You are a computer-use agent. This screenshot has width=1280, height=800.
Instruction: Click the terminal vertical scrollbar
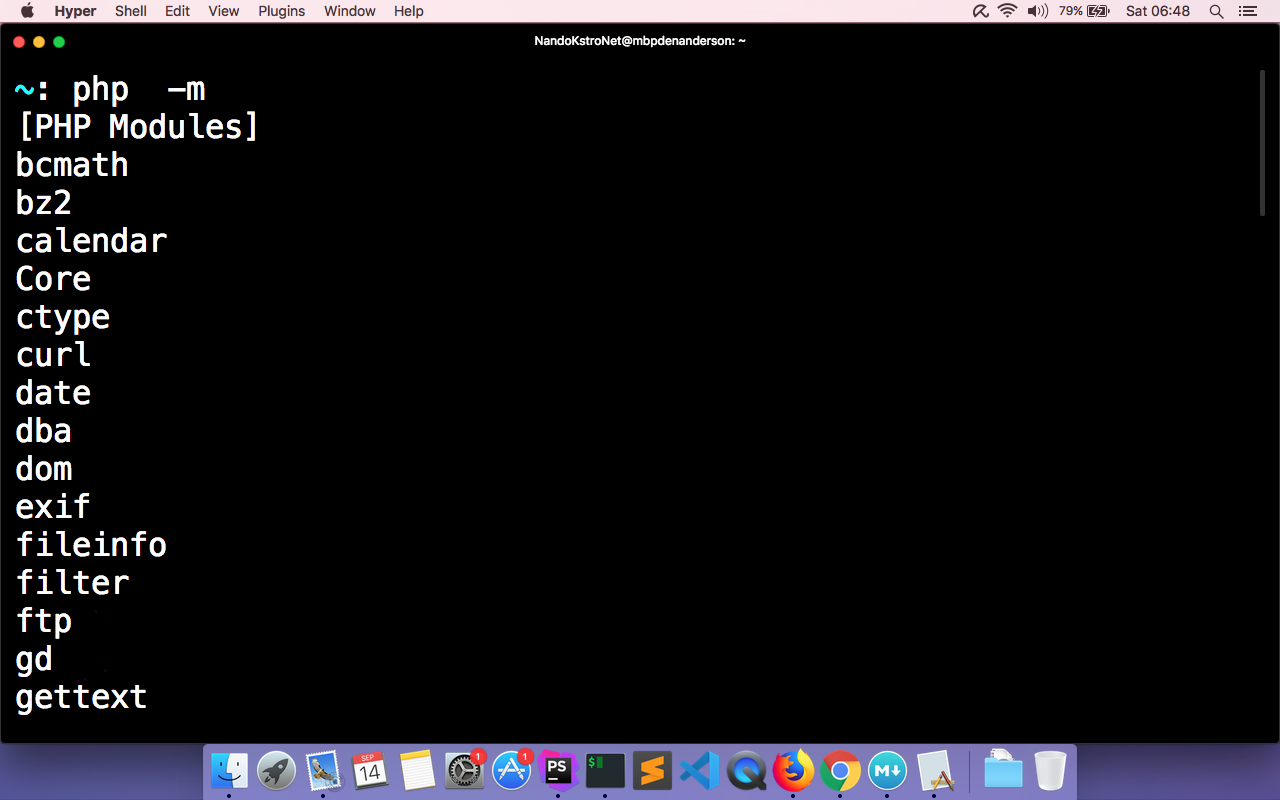1262,142
